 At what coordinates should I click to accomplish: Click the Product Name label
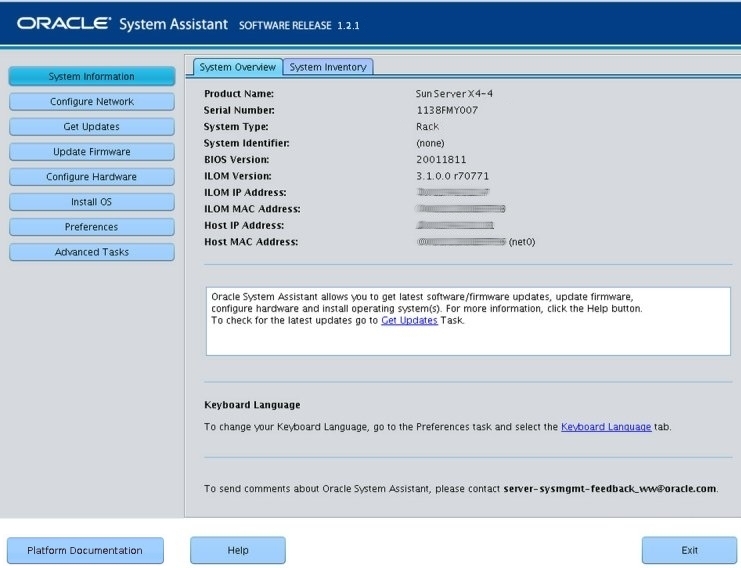point(239,94)
